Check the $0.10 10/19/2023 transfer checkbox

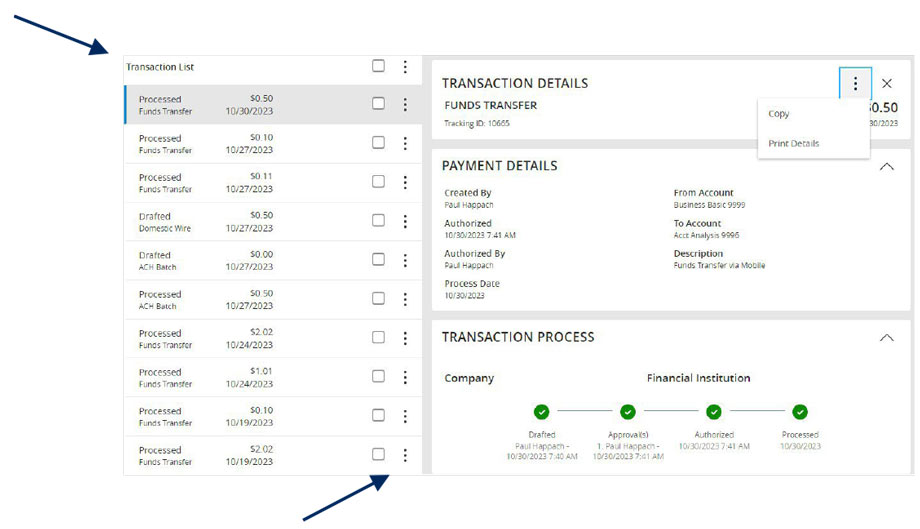tap(378, 415)
